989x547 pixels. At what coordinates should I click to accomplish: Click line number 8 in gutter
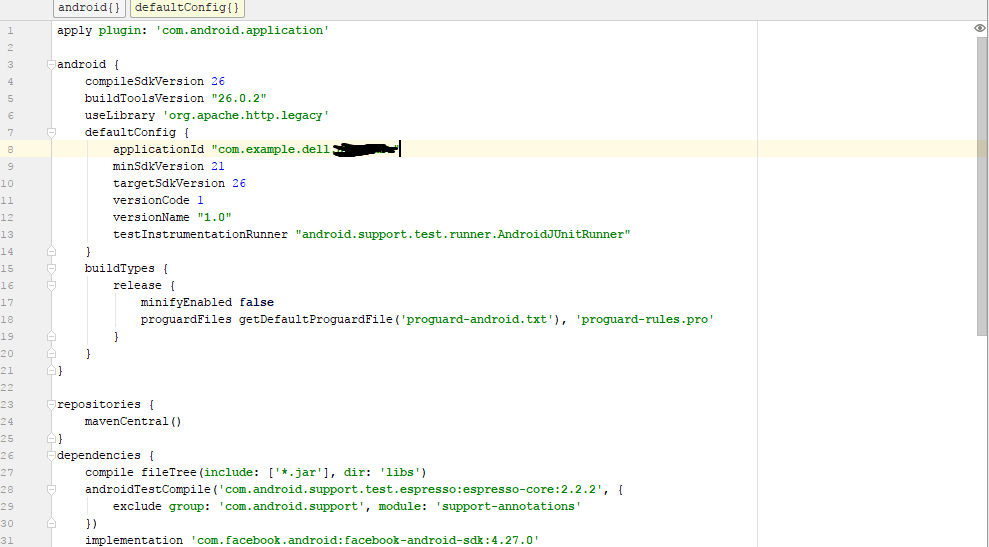(10, 150)
